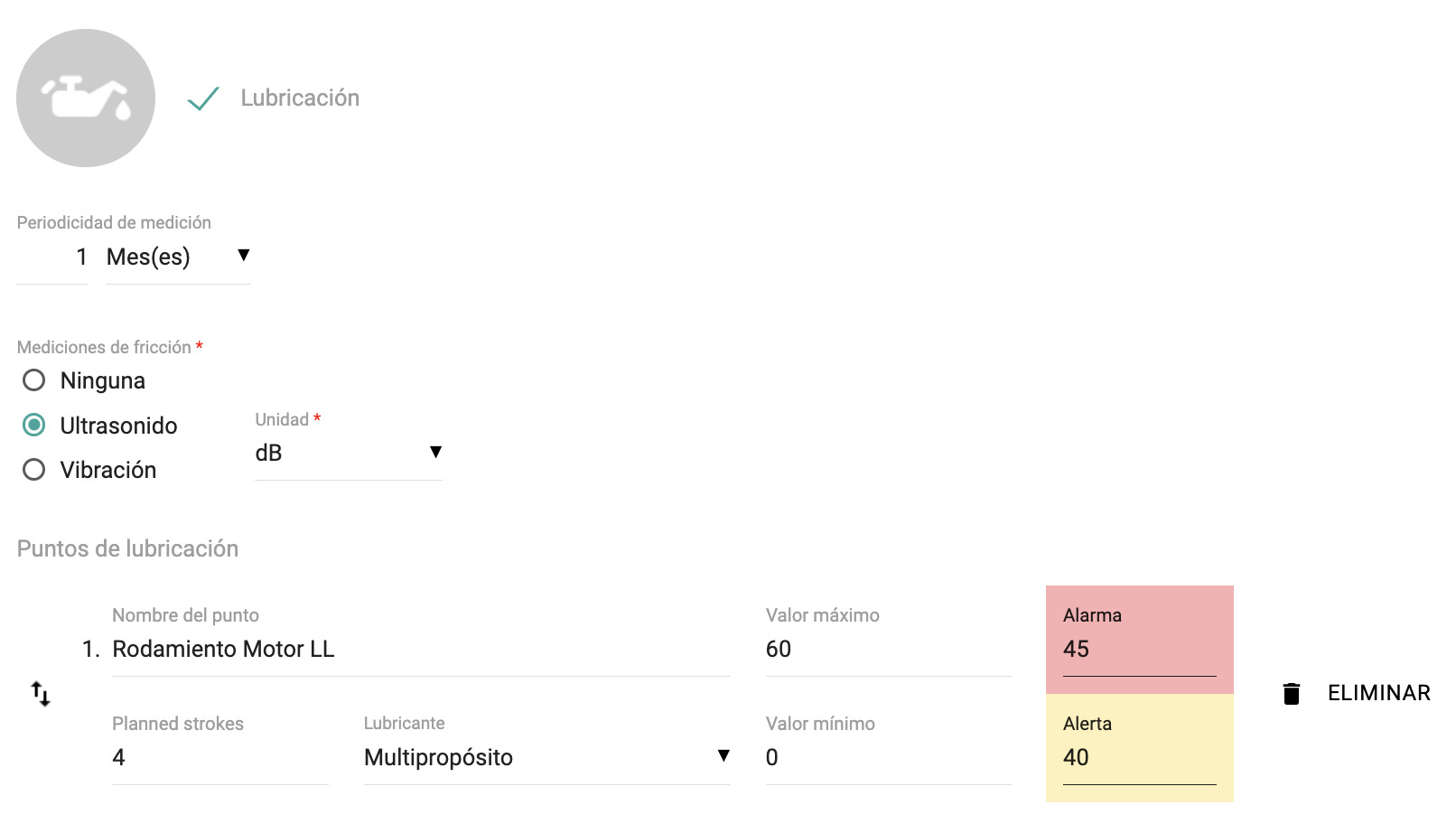Click the periodicity number field showing 1
The image size is (1456, 824).
click(52, 257)
